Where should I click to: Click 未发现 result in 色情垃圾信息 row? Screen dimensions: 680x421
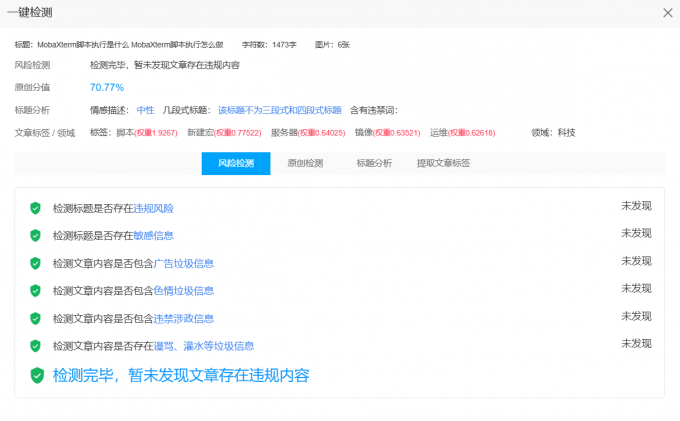(x=636, y=288)
